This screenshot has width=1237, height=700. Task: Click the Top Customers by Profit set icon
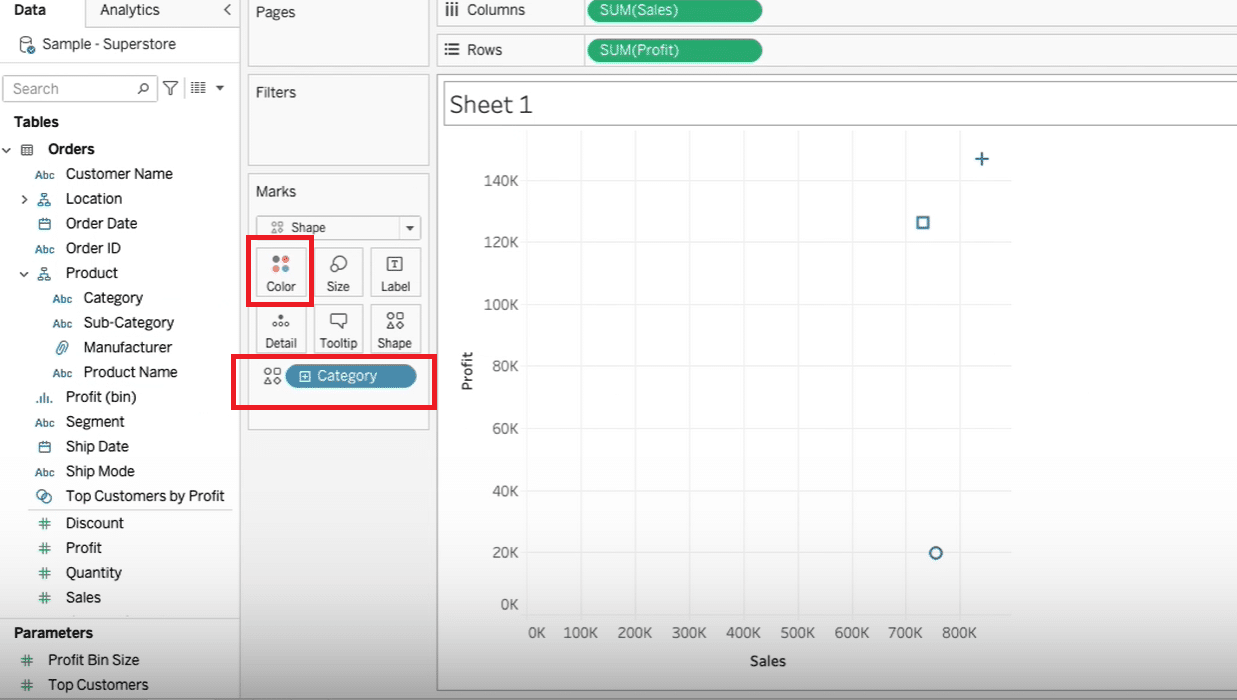pyautogui.click(x=44, y=496)
